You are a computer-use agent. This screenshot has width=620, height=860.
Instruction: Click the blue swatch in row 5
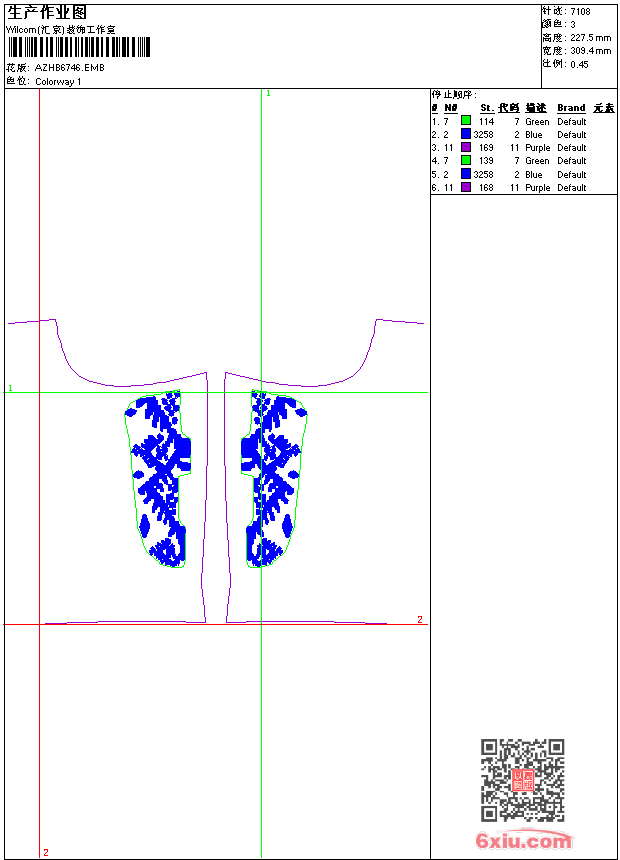465,174
